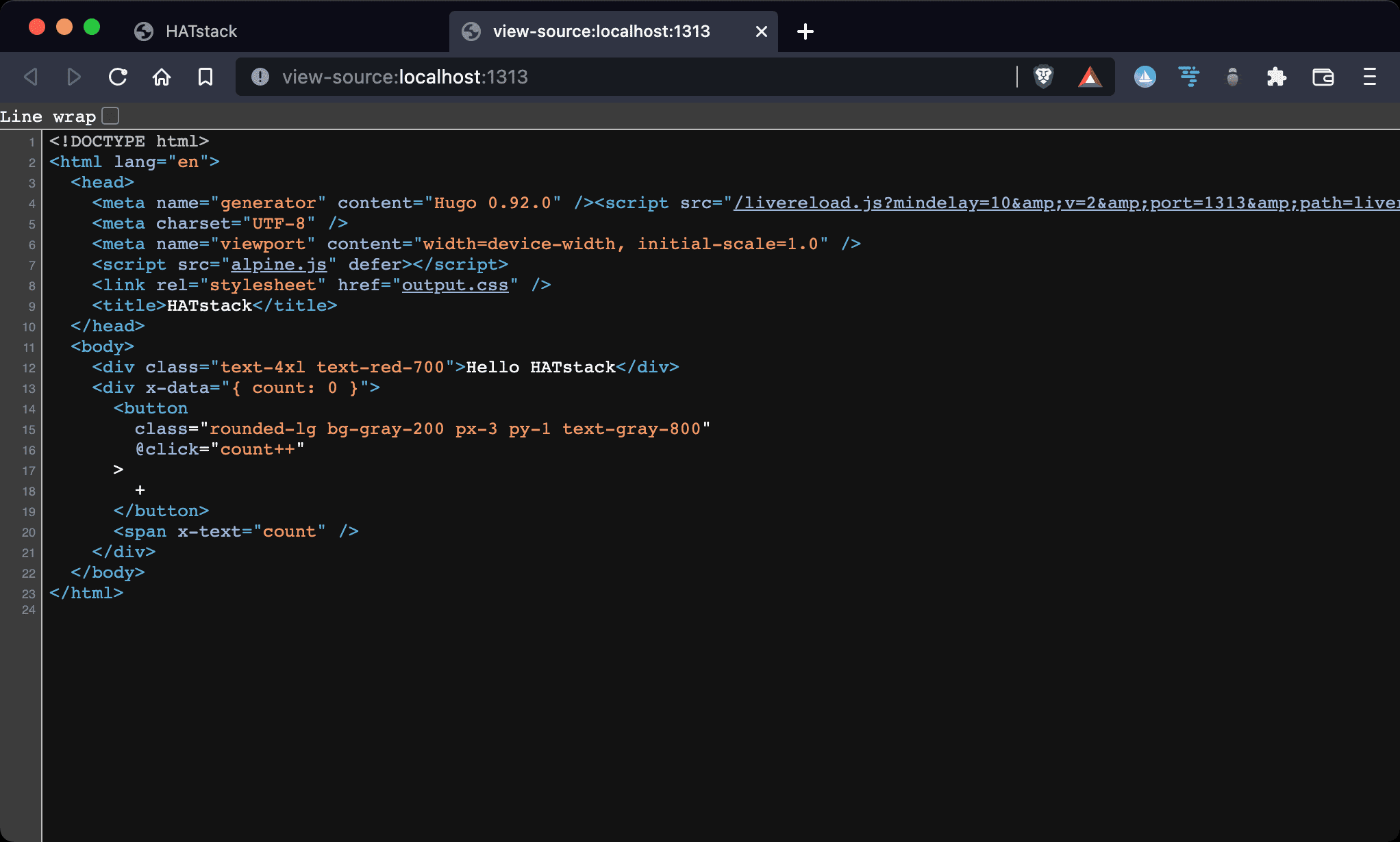The image size is (1400, 842).
Task: Open the Extensions puzzle menu
Action: tap(1277, 77)
